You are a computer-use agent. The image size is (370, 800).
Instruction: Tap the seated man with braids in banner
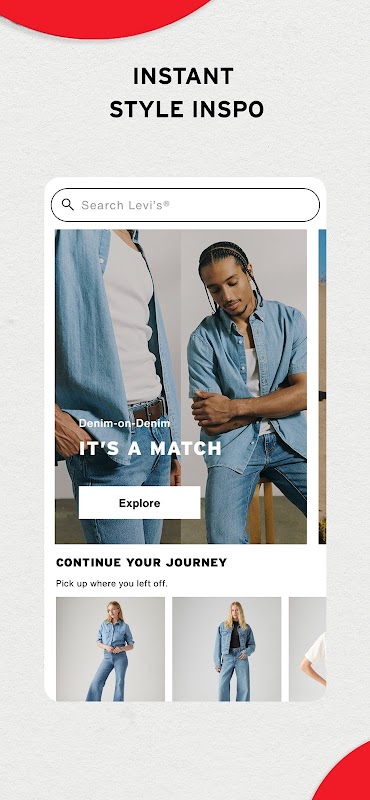245,367
